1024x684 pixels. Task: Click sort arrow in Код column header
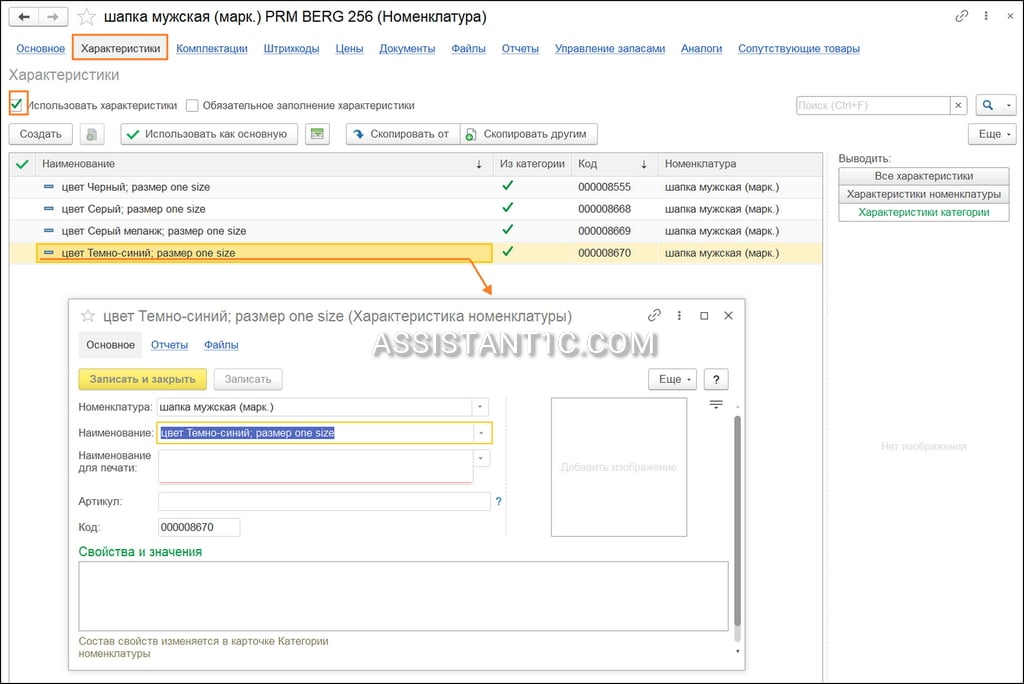(x=644, y=164)
